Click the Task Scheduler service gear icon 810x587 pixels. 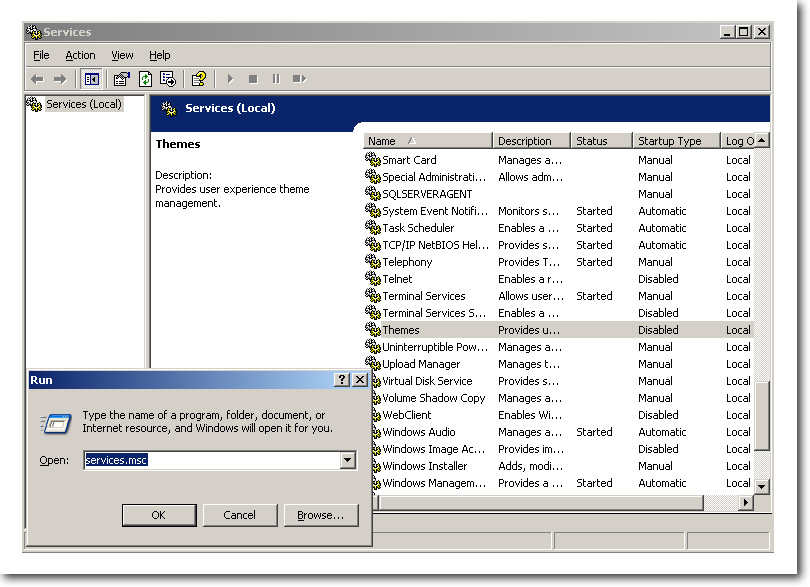click(372, 227)
